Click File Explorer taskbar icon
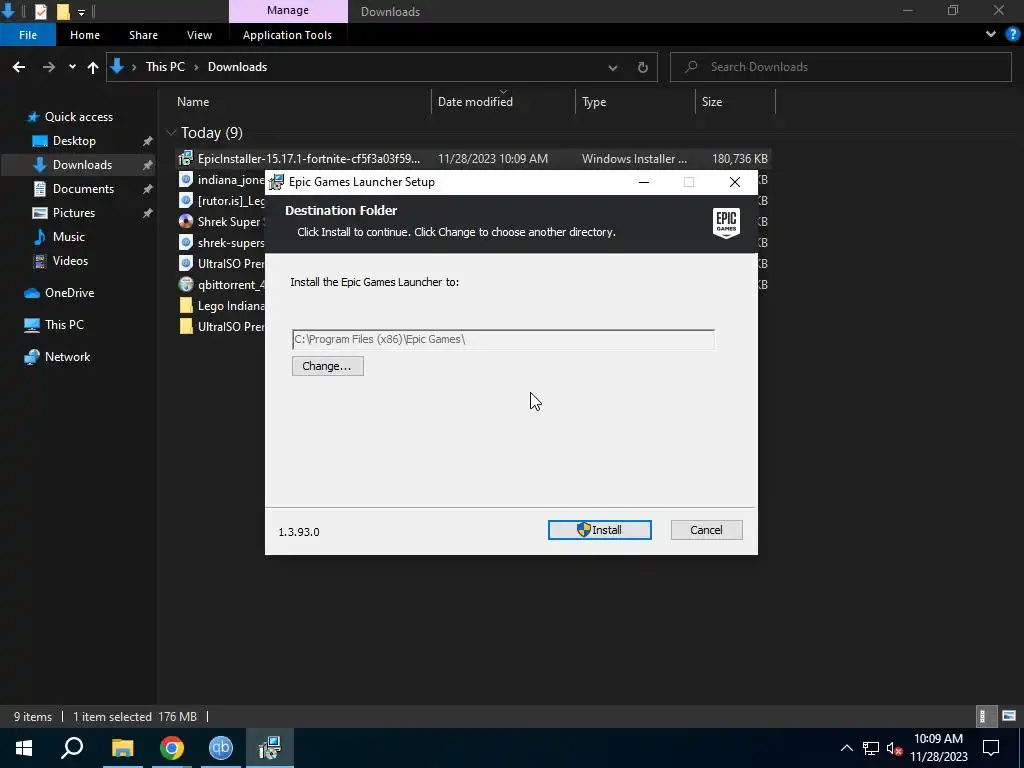The width and height of the screenshot is (1024, 768). pos(122,748)
